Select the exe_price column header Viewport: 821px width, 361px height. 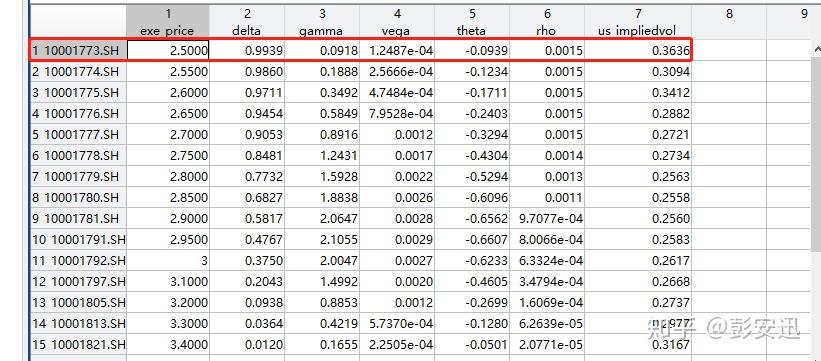coord(168,22)
